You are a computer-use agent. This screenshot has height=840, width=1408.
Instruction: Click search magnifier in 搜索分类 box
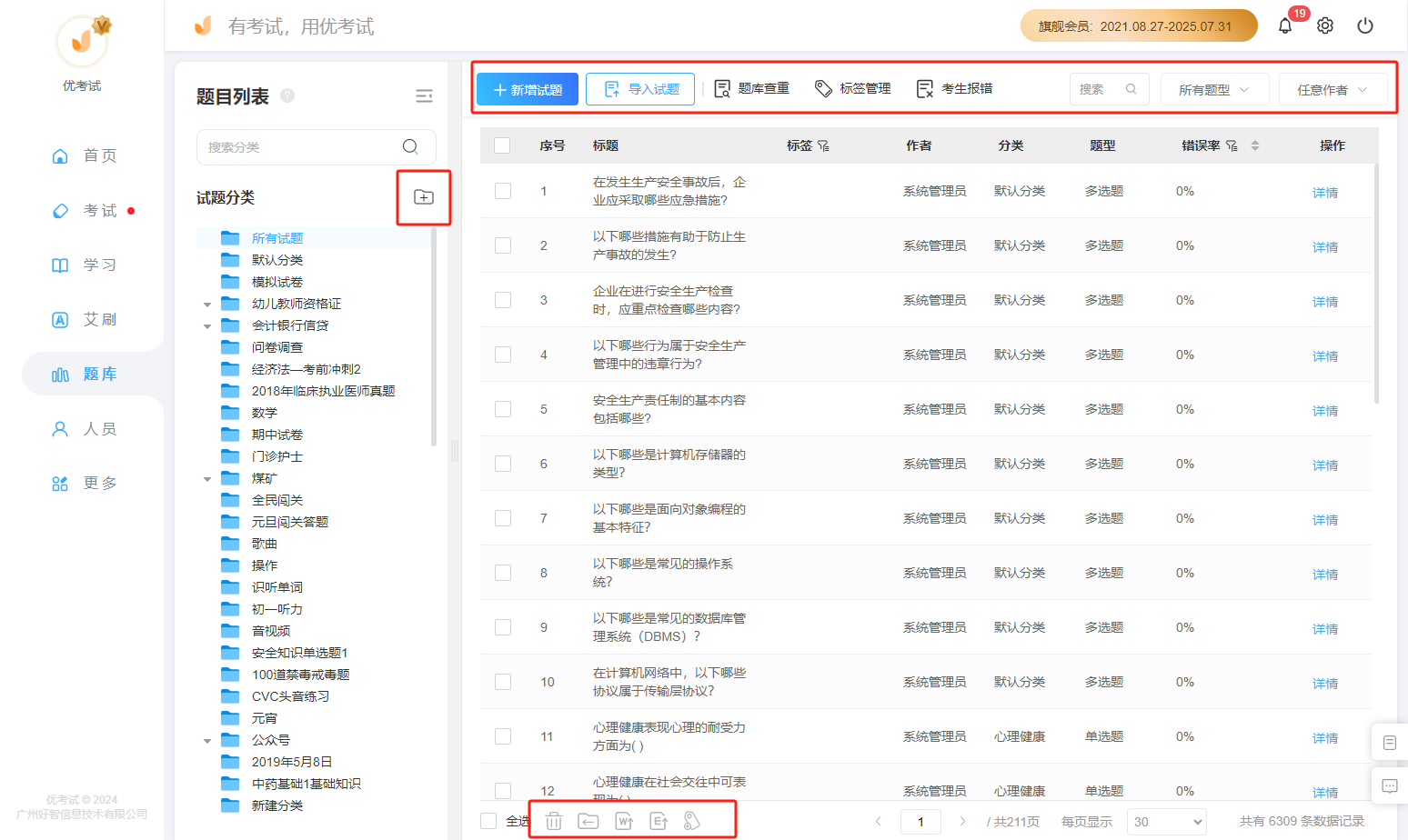click(410, 146)
